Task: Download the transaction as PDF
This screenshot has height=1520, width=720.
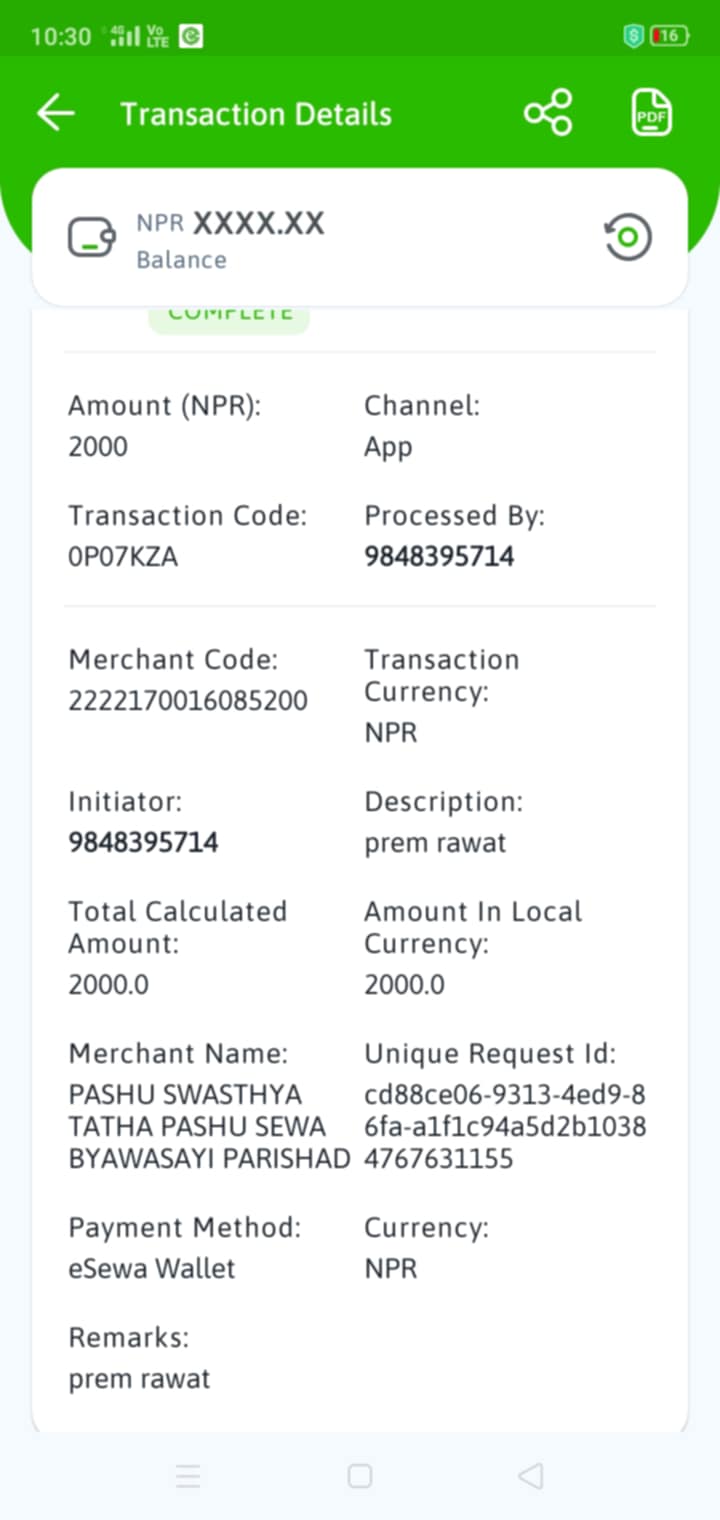Action: tap(652, 112)
